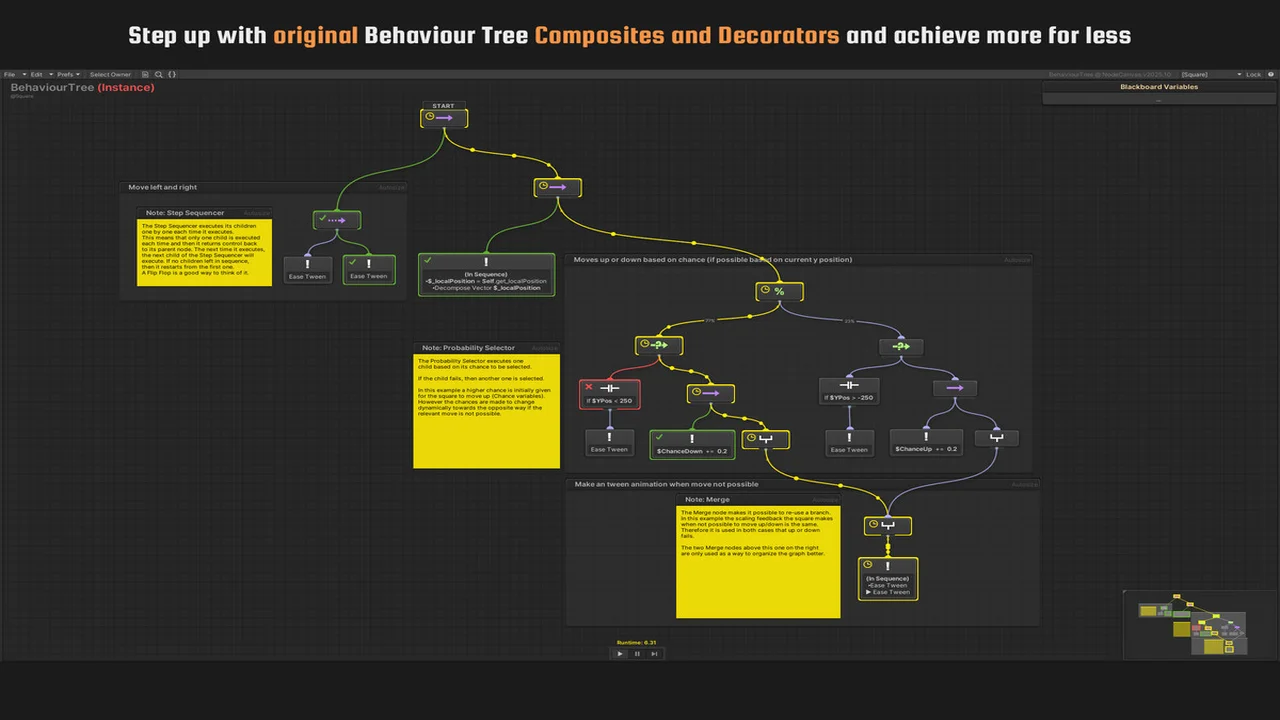
Task: Expand the Blackboard Variables panel
Action: (1158, 87)
